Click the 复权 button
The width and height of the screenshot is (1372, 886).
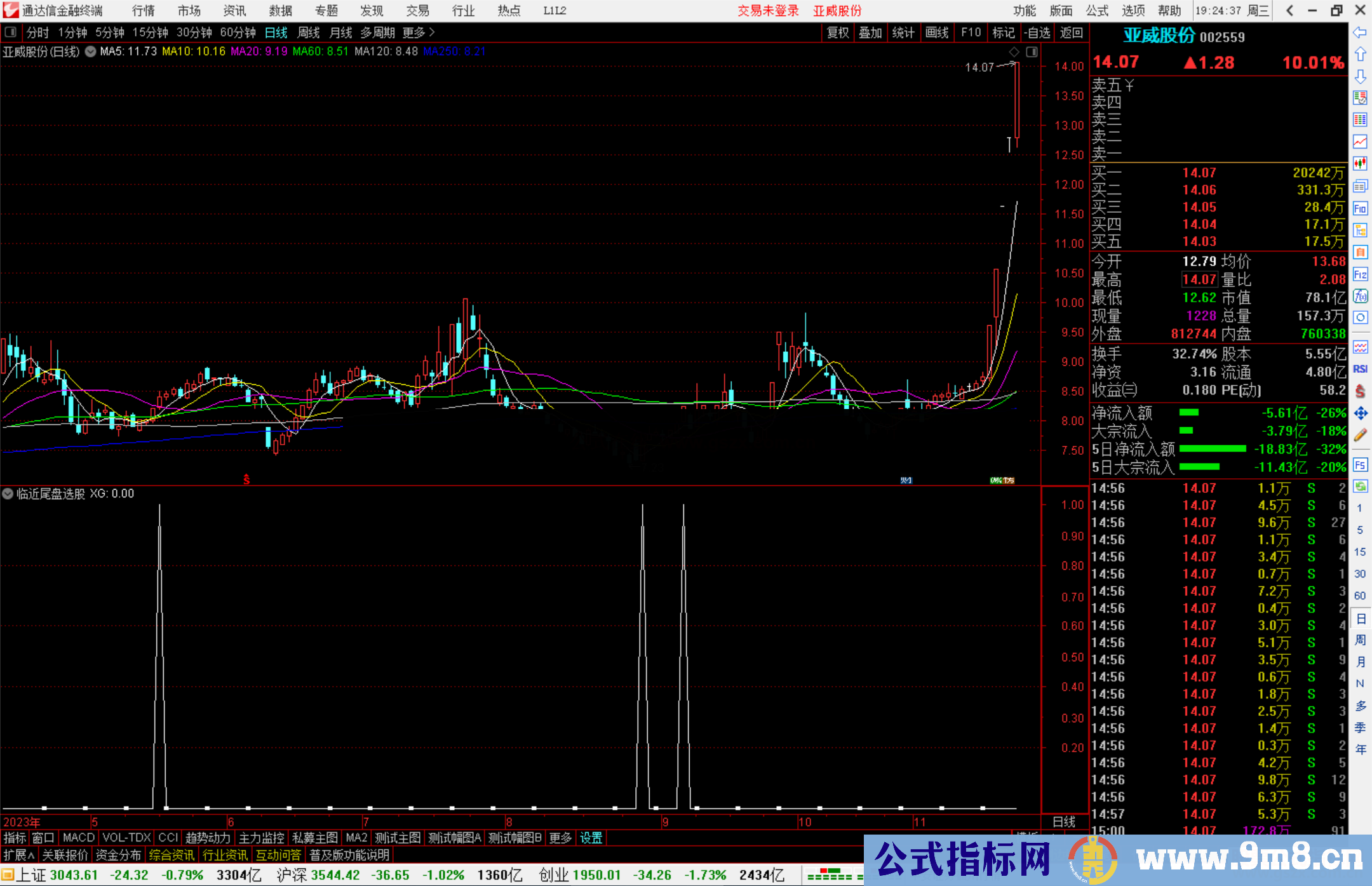[837, 32]
